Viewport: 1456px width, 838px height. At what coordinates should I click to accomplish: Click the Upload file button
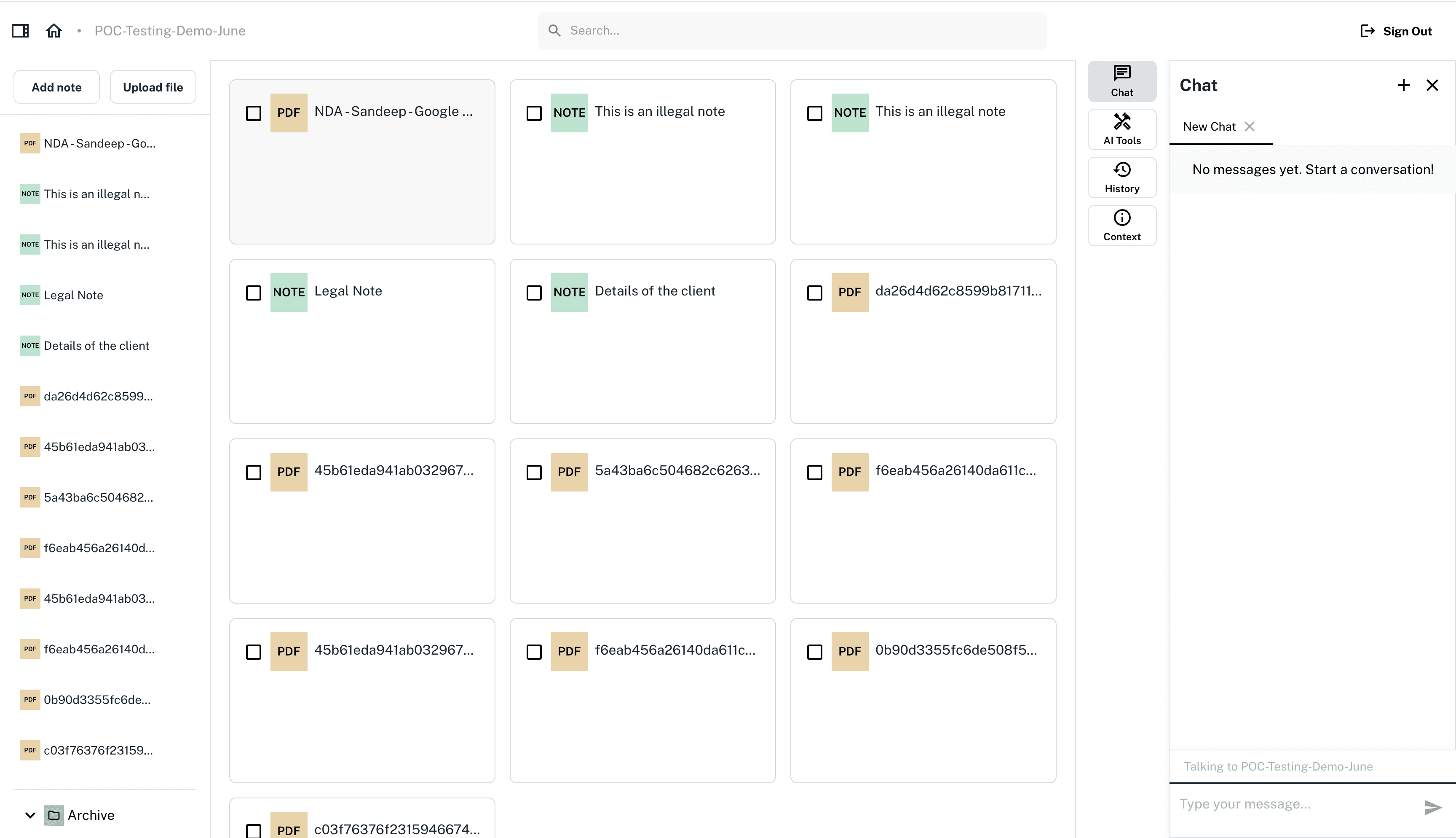click(x=153, y=87)
